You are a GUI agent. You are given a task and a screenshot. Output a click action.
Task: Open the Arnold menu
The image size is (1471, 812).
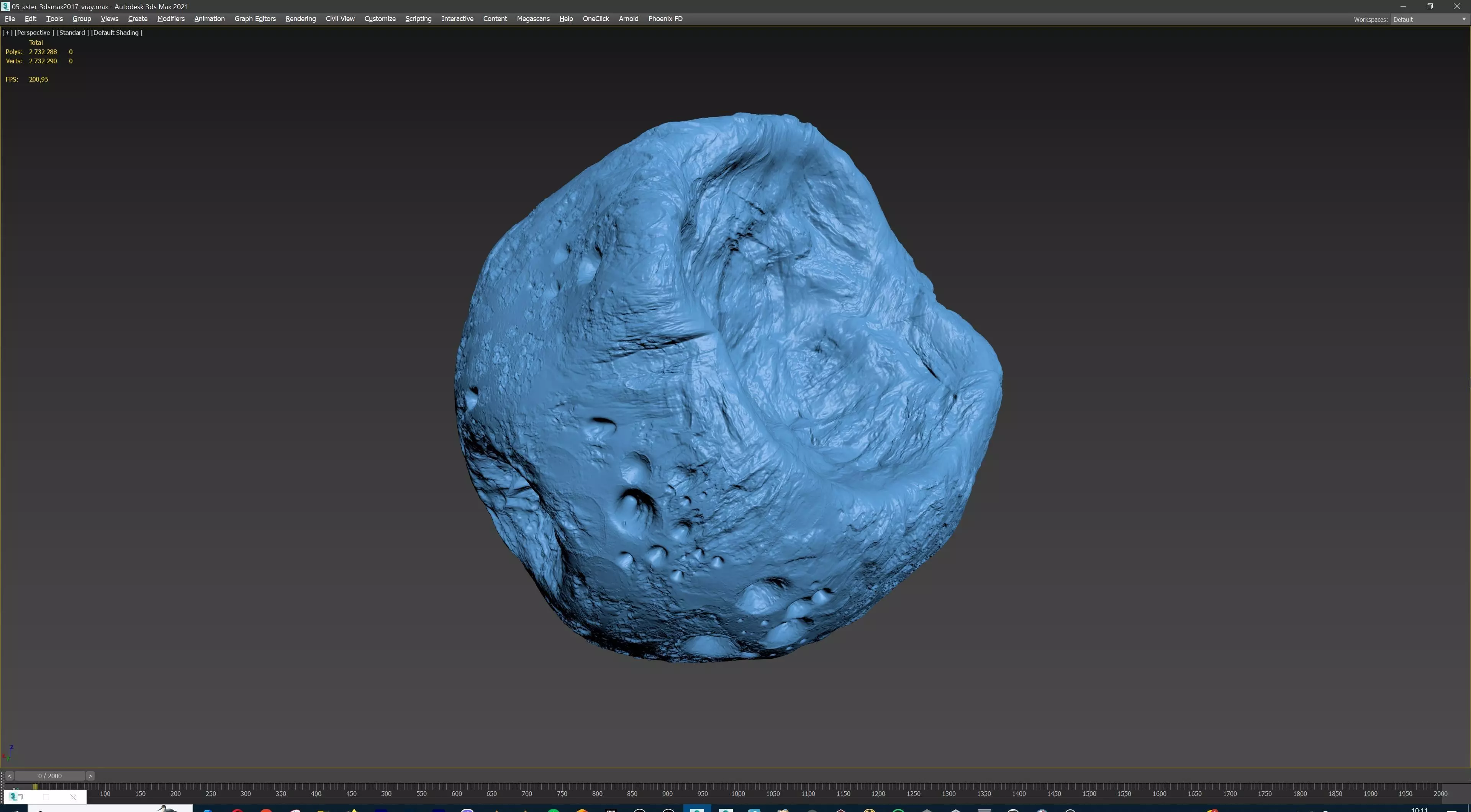(628, 19)
